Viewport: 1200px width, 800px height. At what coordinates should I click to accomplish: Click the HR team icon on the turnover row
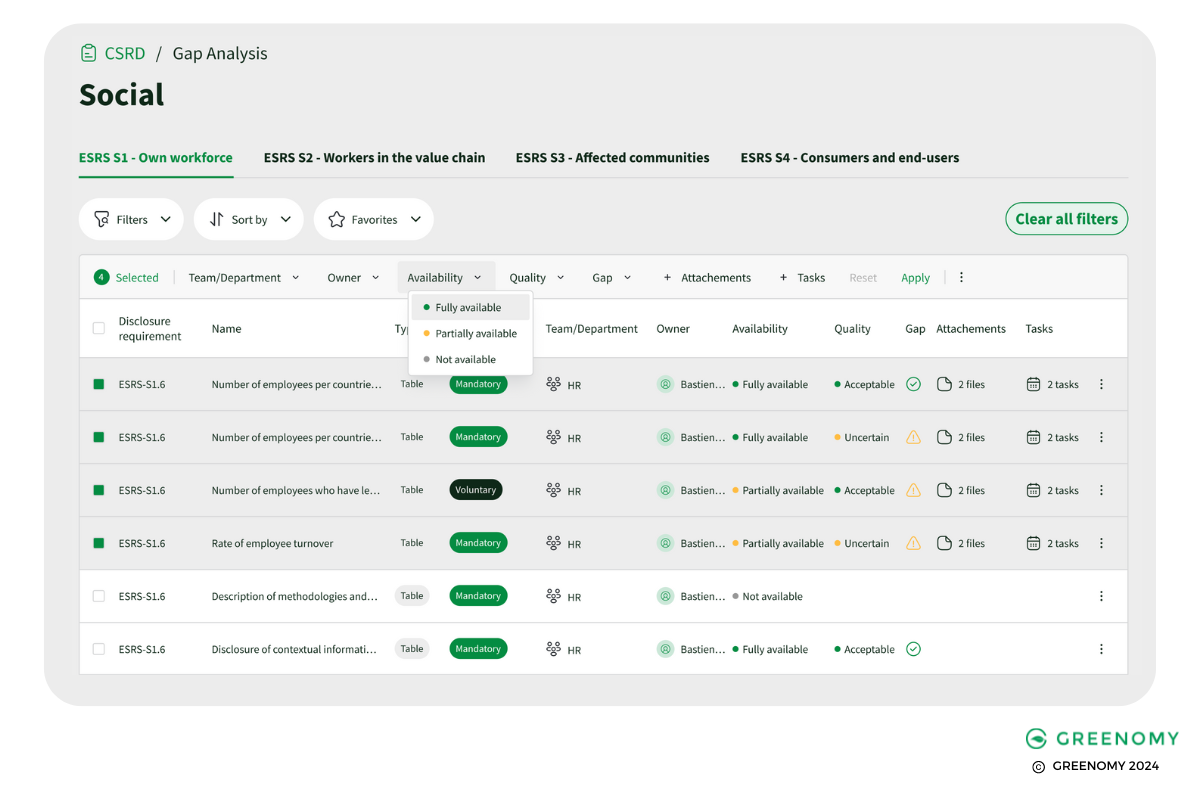555,543
